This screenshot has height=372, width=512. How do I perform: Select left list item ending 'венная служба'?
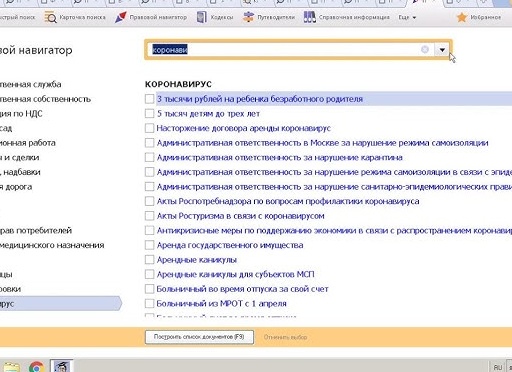pos(30,84)
